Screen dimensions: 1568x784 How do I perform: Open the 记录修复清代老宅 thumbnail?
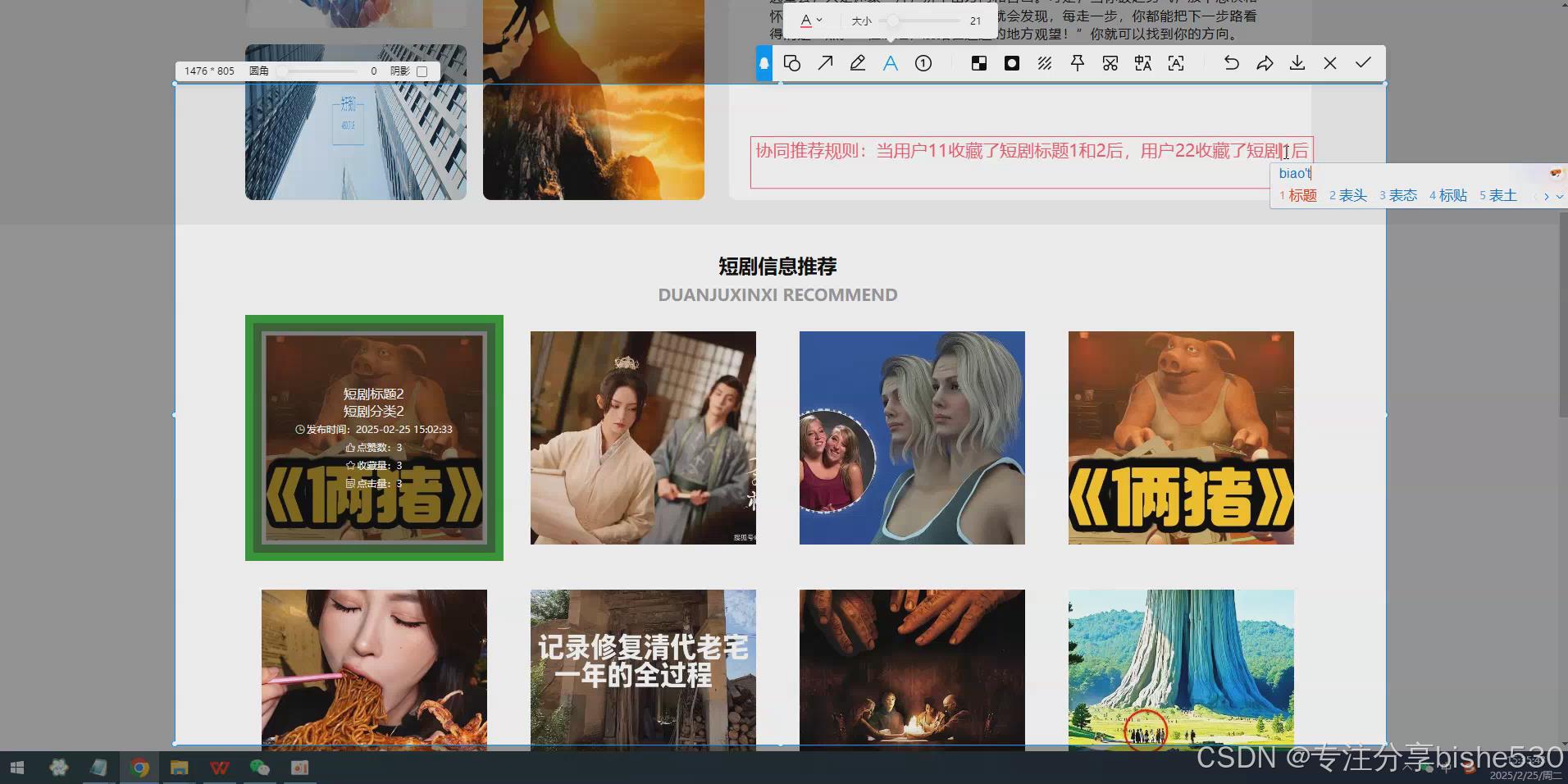(643, 670)
